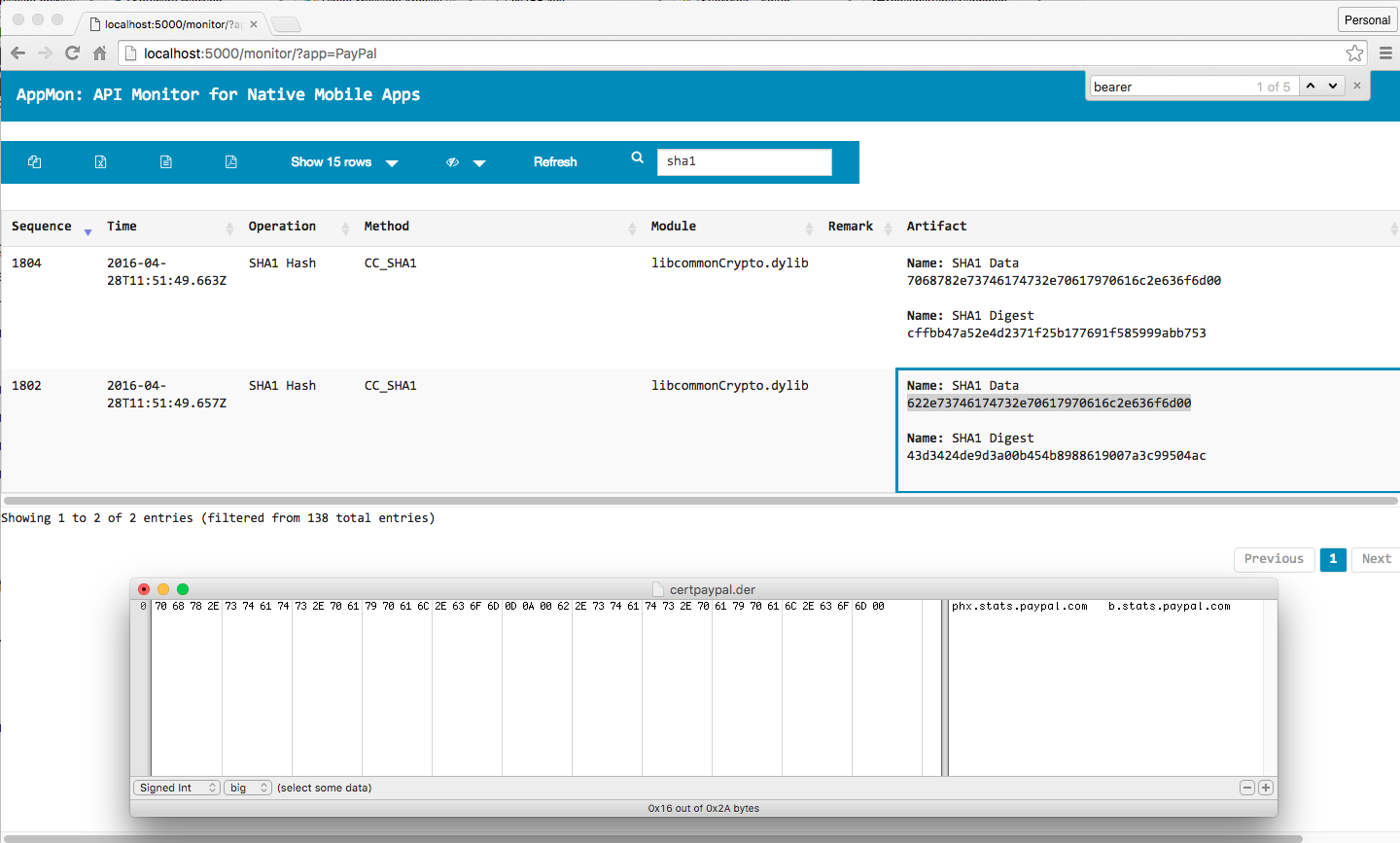The height and width of the screenshot is (843, 1400).
Task: Sort table by Method column
Action: [x=498, y=227]
